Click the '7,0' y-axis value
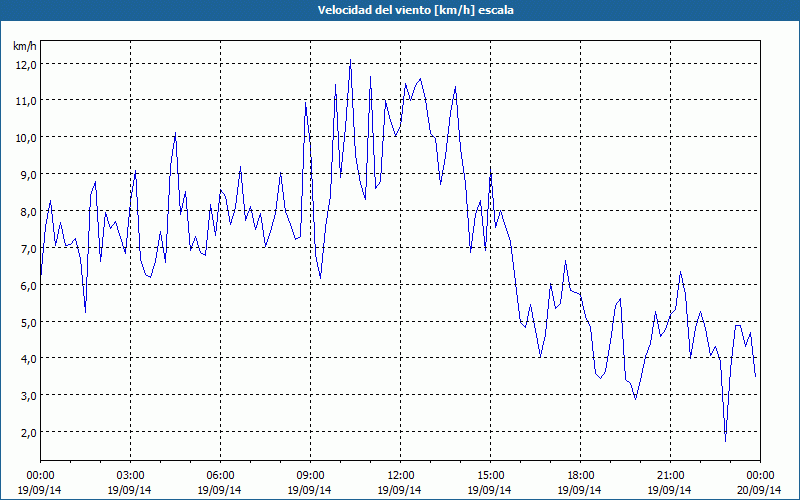Screen dimensions: 800x500 tap(29, 248)
